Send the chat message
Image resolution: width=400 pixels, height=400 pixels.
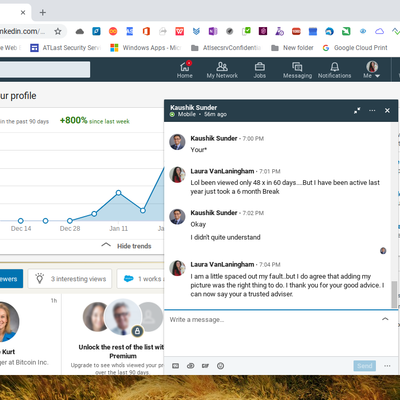tap(365, 366)
